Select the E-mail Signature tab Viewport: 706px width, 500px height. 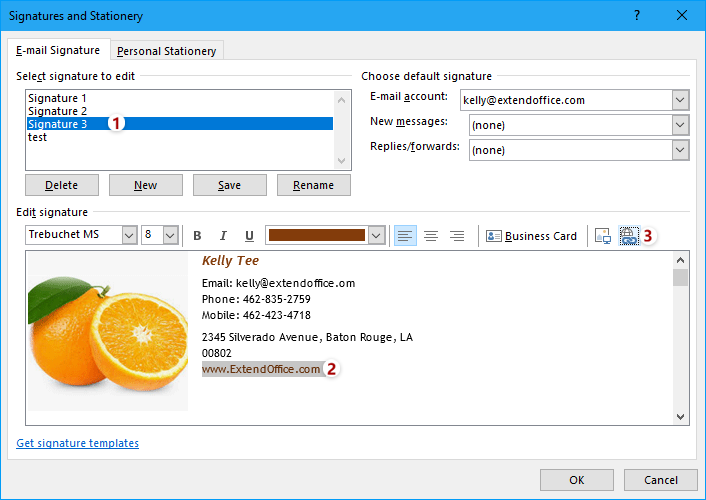click(58, 50)
